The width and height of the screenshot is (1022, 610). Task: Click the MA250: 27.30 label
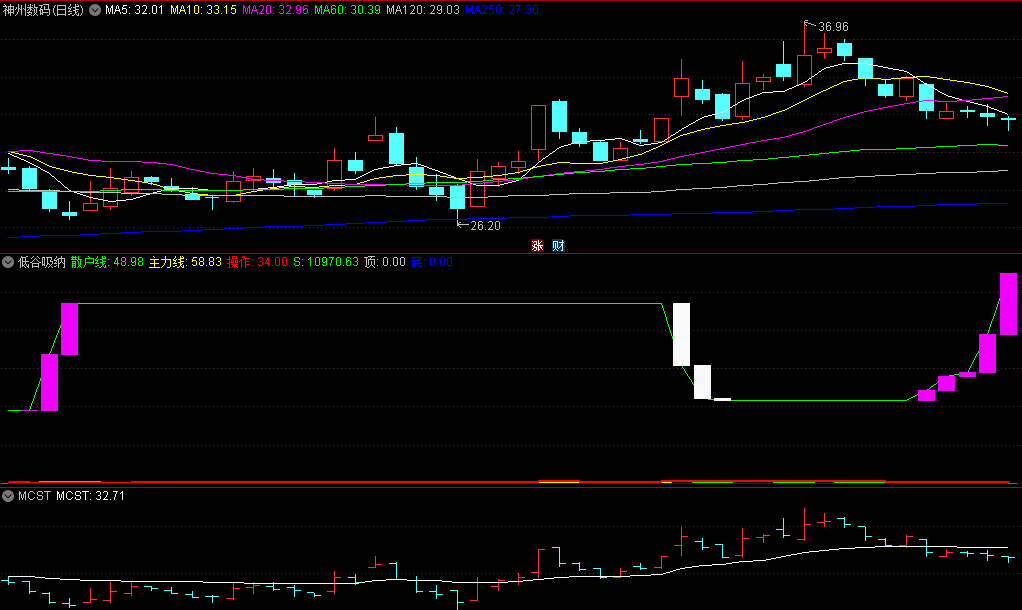point(502,10)
